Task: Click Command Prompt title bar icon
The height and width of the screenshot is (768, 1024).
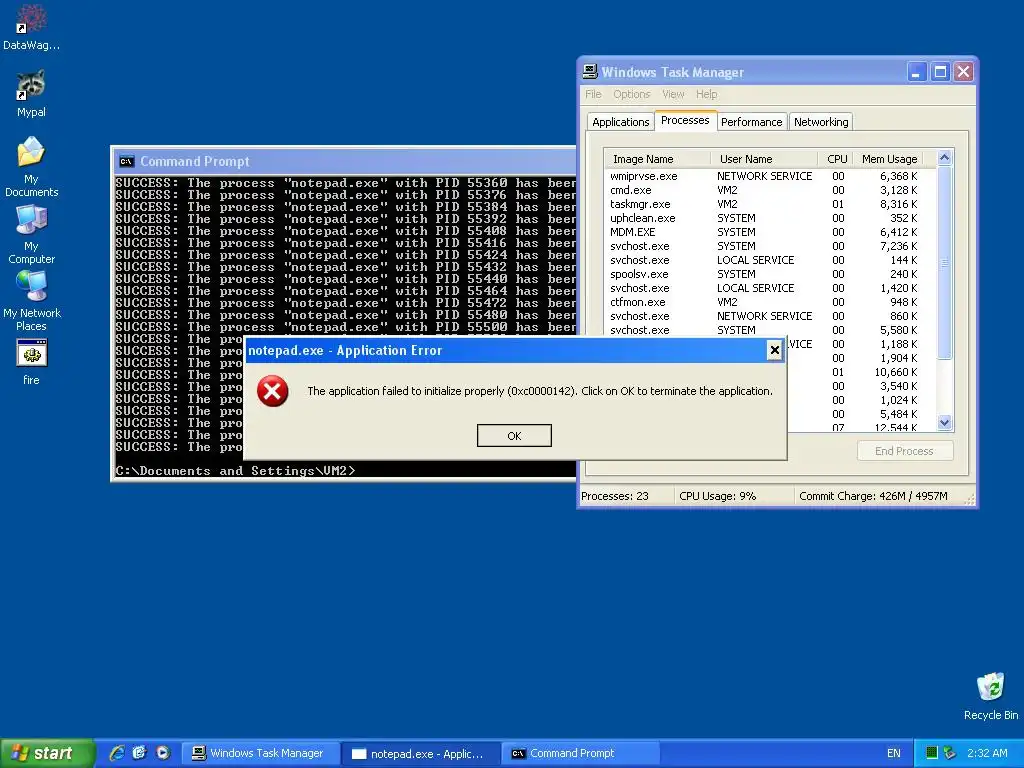Action: pos(127,161)
